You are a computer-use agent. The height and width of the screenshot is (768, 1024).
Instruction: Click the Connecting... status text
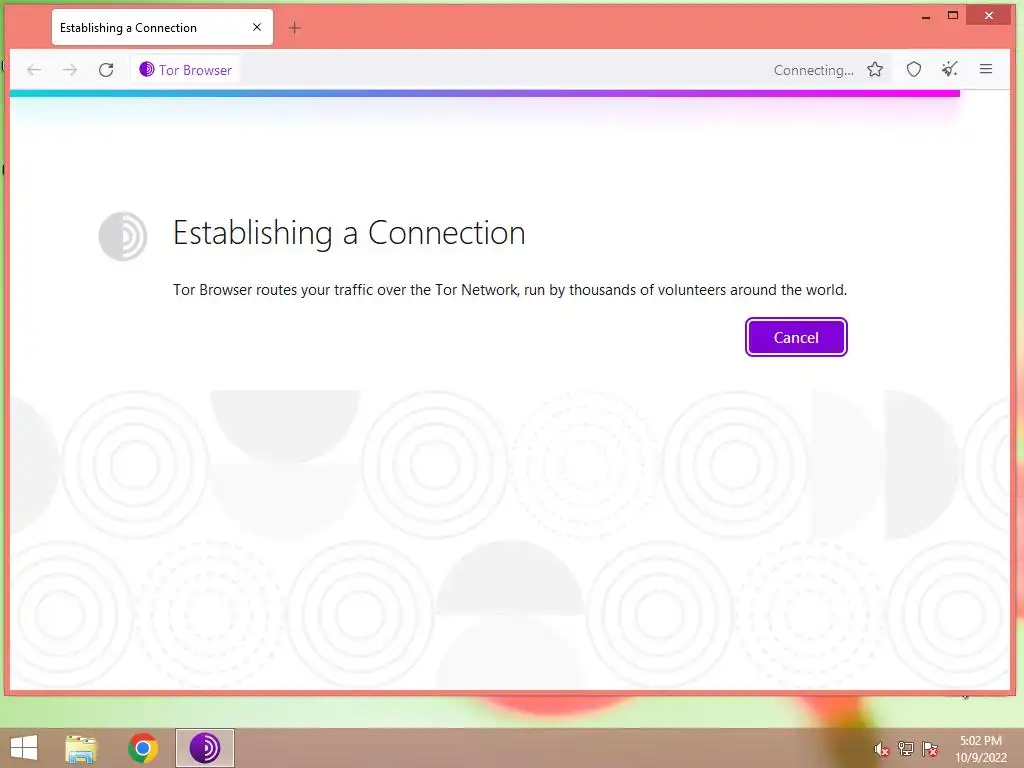click(x=814, y=71)
